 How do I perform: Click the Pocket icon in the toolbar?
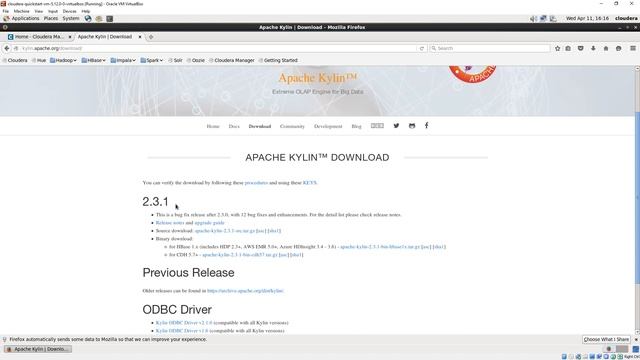pos(580,48)
